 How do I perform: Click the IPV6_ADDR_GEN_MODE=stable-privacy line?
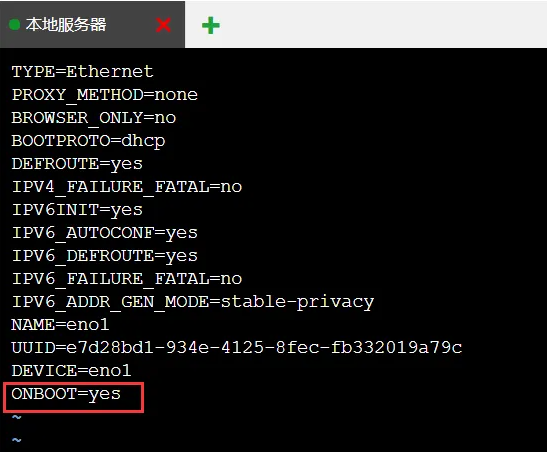pyautogui.click(x=193, y=302)
